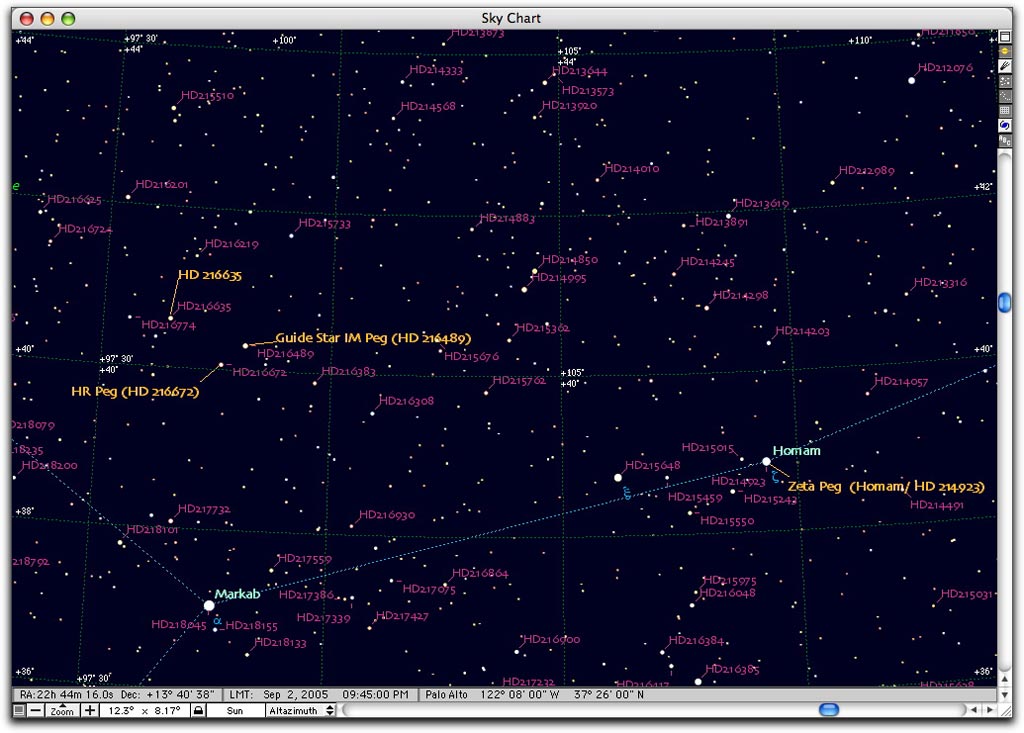This screenshot has width=1024, height=733.
Task: Select star label HD214995
Action: pyautogui.click(x=560, y=278)
